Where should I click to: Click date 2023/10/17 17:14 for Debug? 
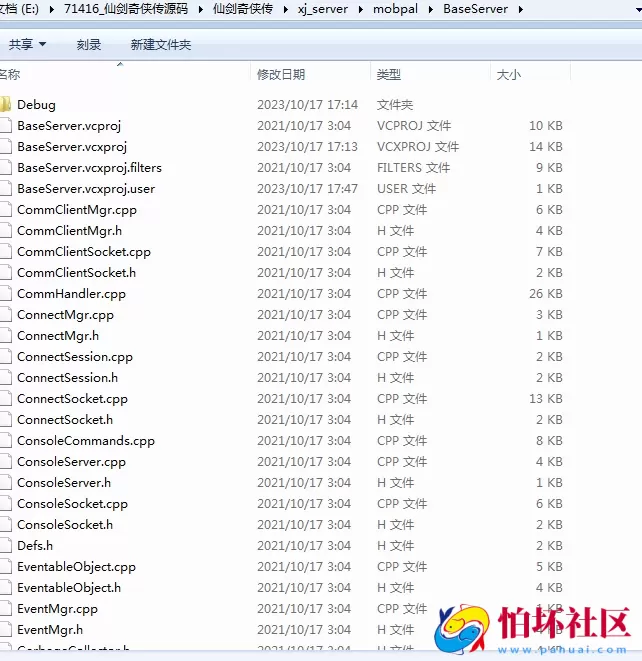(x=307, y=105)
